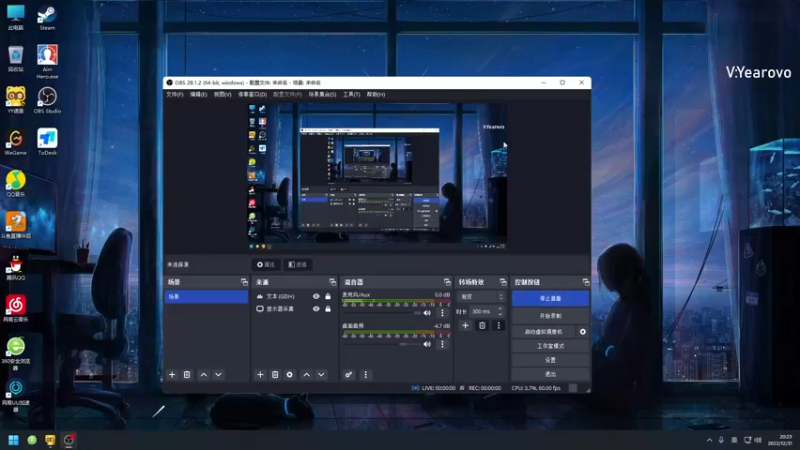The width and height of the screenshot is (800, 450).
Task: Click the 启动虚拟摄像机 button
Action: [x=543, y=332]
